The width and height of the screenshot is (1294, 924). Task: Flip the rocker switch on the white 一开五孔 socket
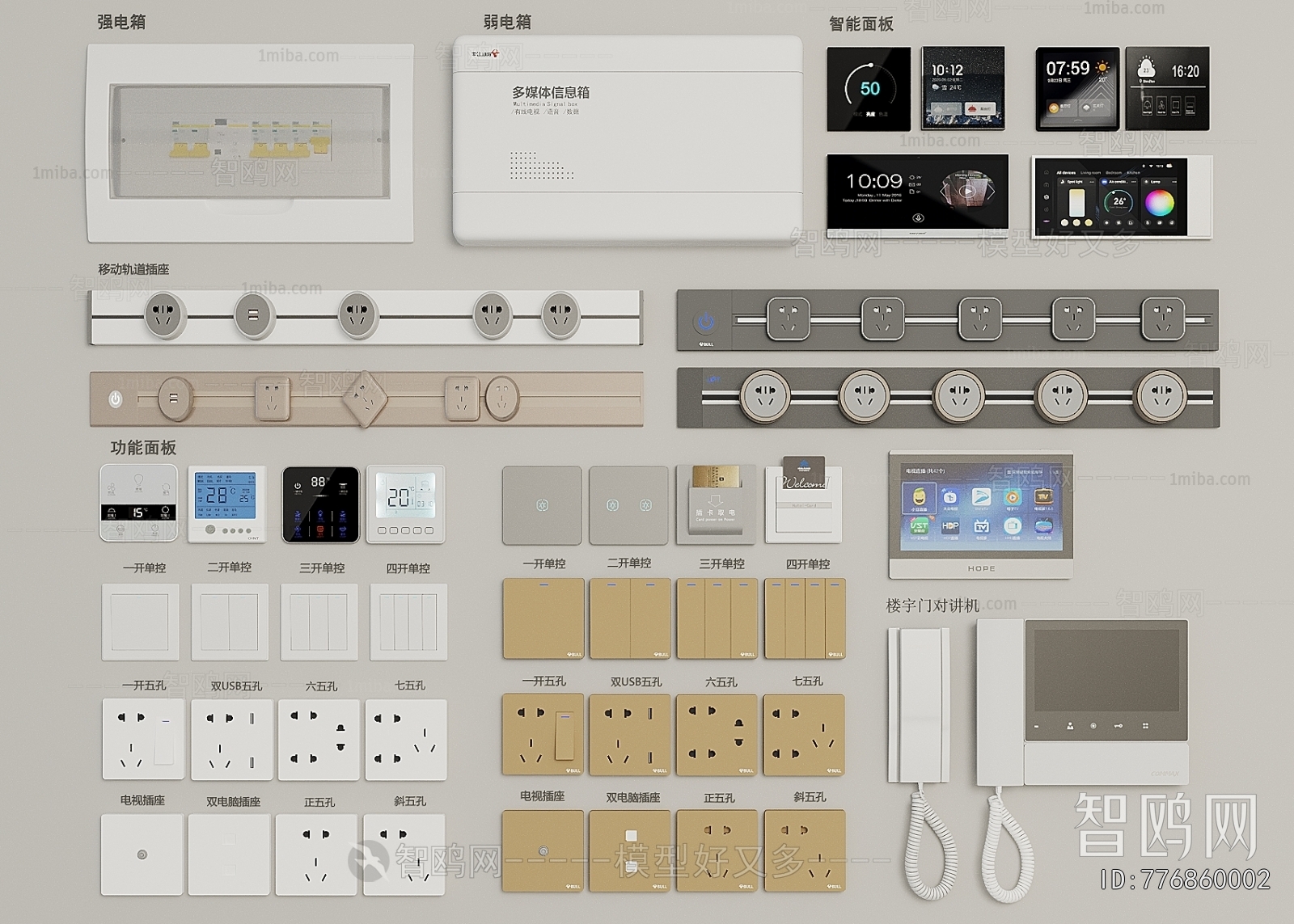click(164, 741)
